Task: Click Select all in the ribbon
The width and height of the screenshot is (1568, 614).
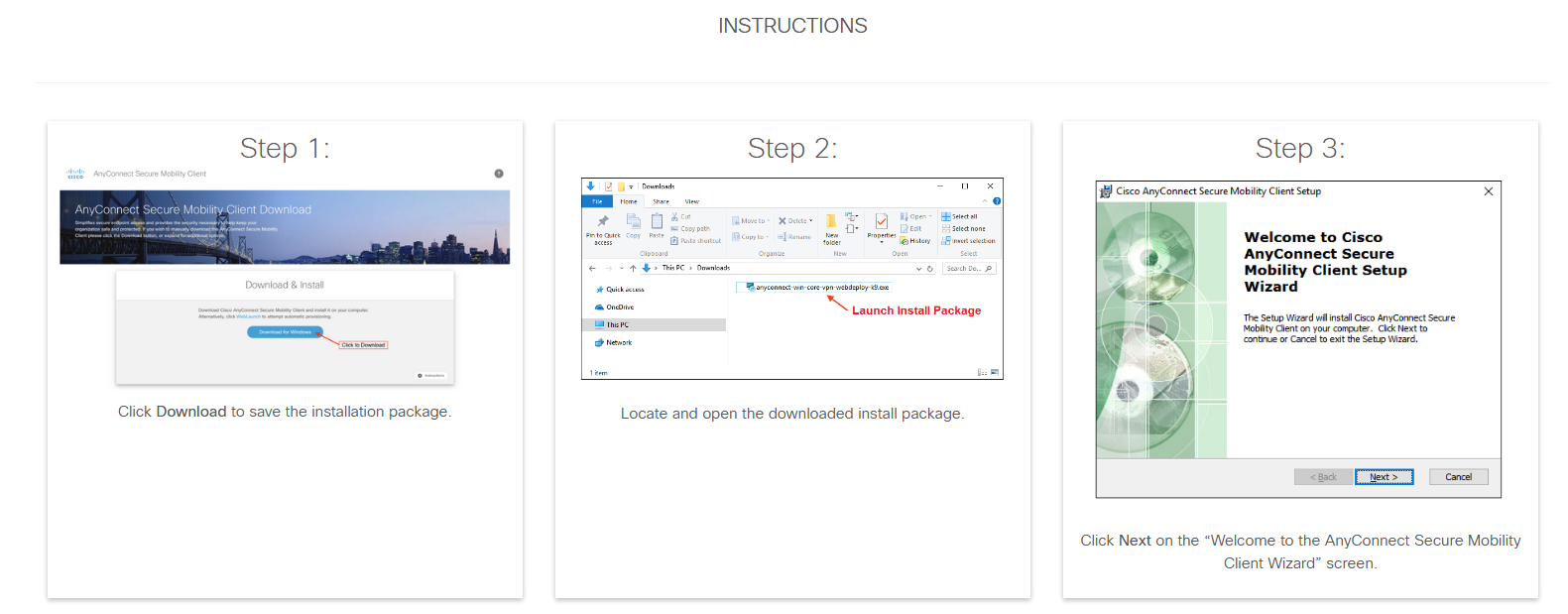Action: [959, 216]
